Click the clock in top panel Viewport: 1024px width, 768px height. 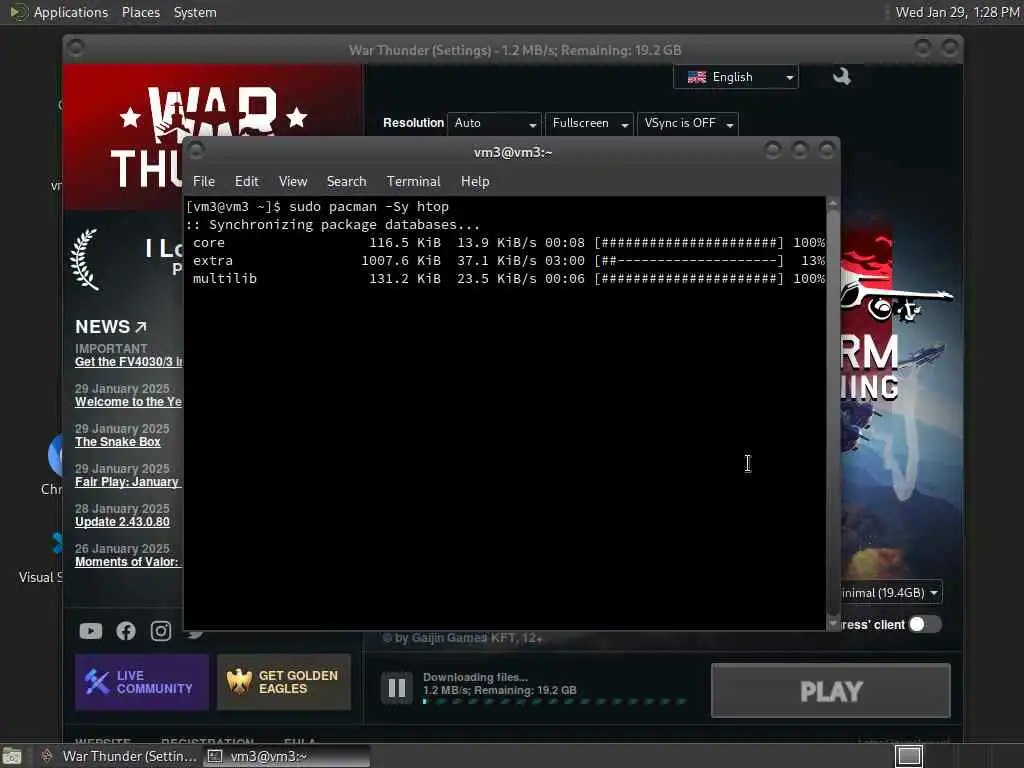point(957,12)
